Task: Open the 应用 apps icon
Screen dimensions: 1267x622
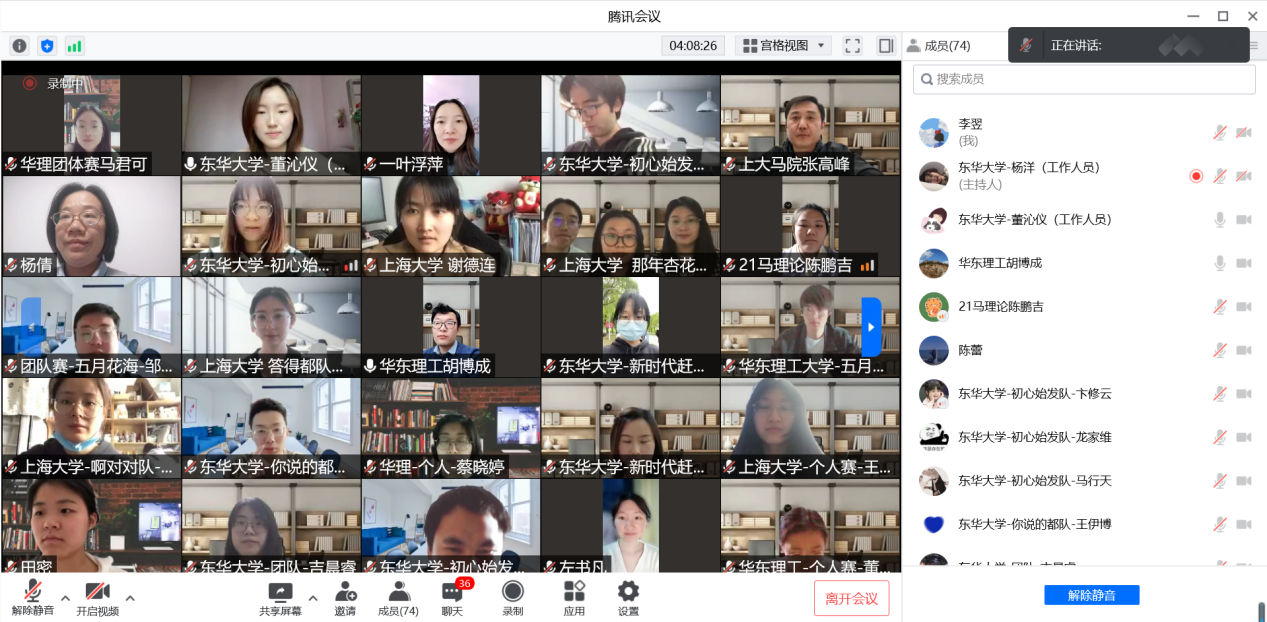Action: pos(574,597)
